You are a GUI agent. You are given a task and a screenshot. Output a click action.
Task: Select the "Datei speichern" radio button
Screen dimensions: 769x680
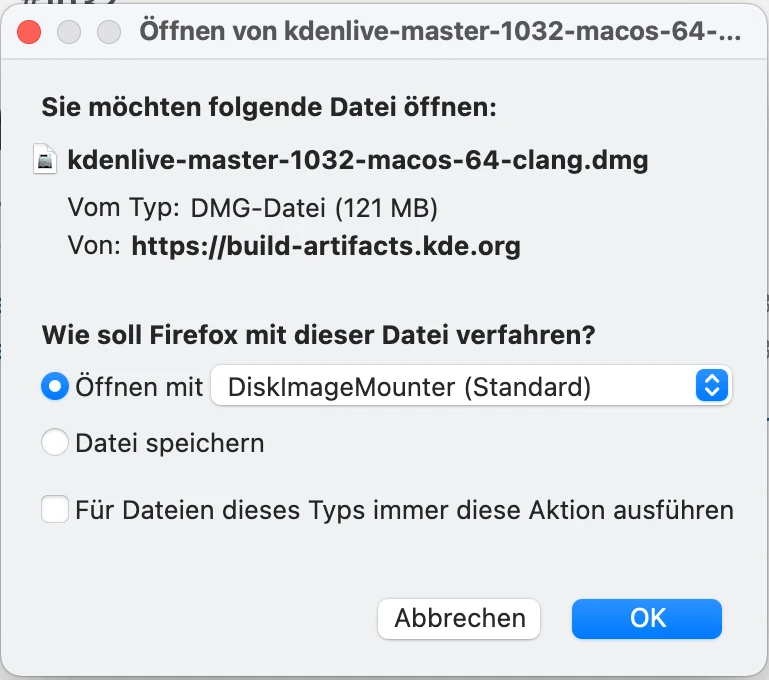[x=54, y=442]
